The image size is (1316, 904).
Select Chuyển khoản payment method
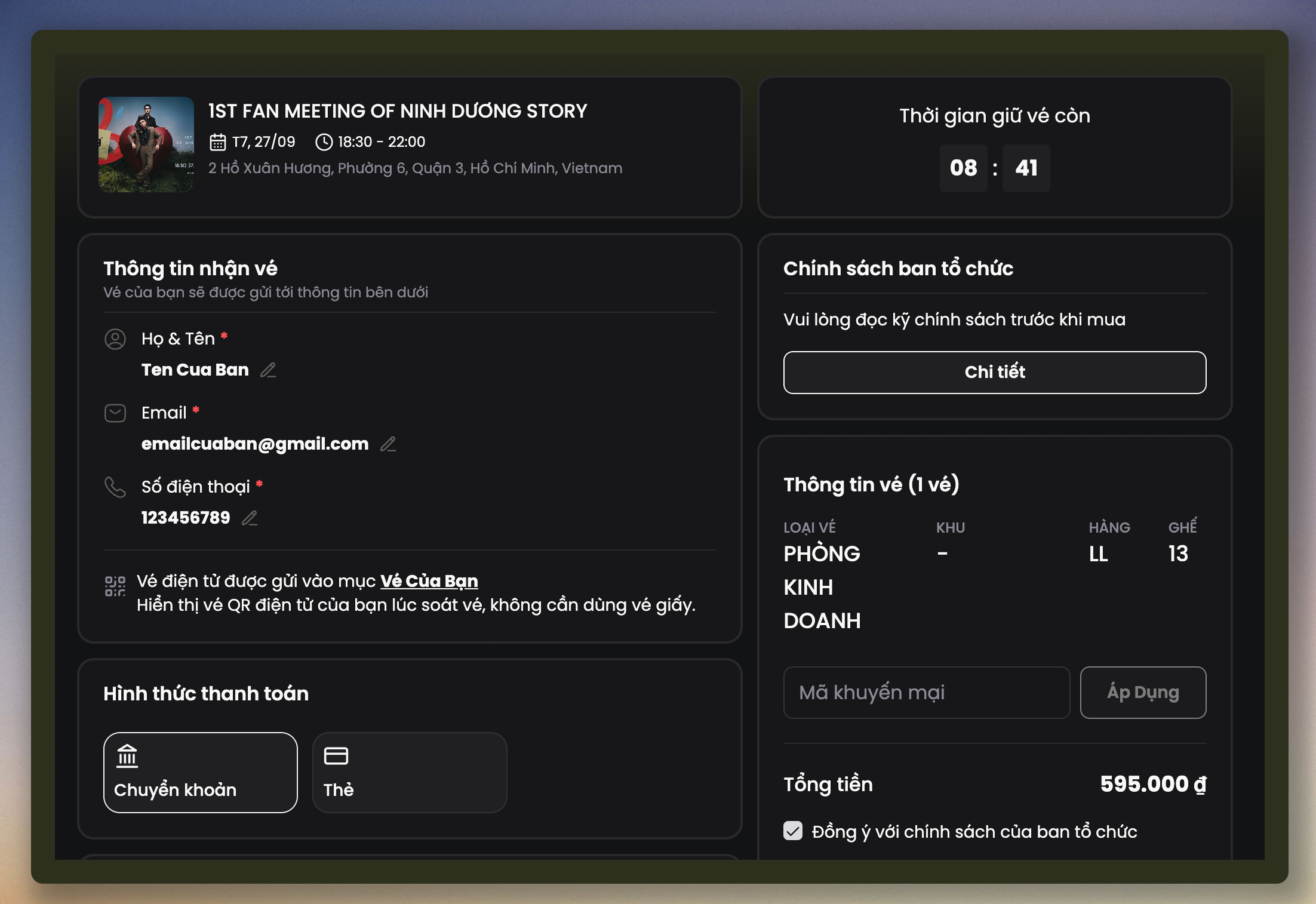pyautogui.click(x=200, y=773)
